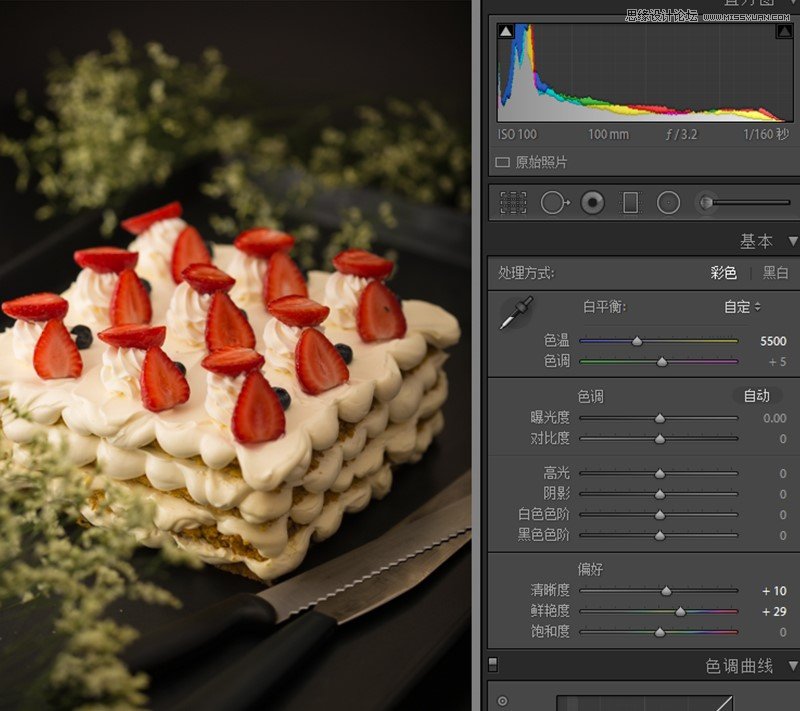Toggle shadow clipping indicator in histogram
800x711 pixels.
(x=506, y=32)
